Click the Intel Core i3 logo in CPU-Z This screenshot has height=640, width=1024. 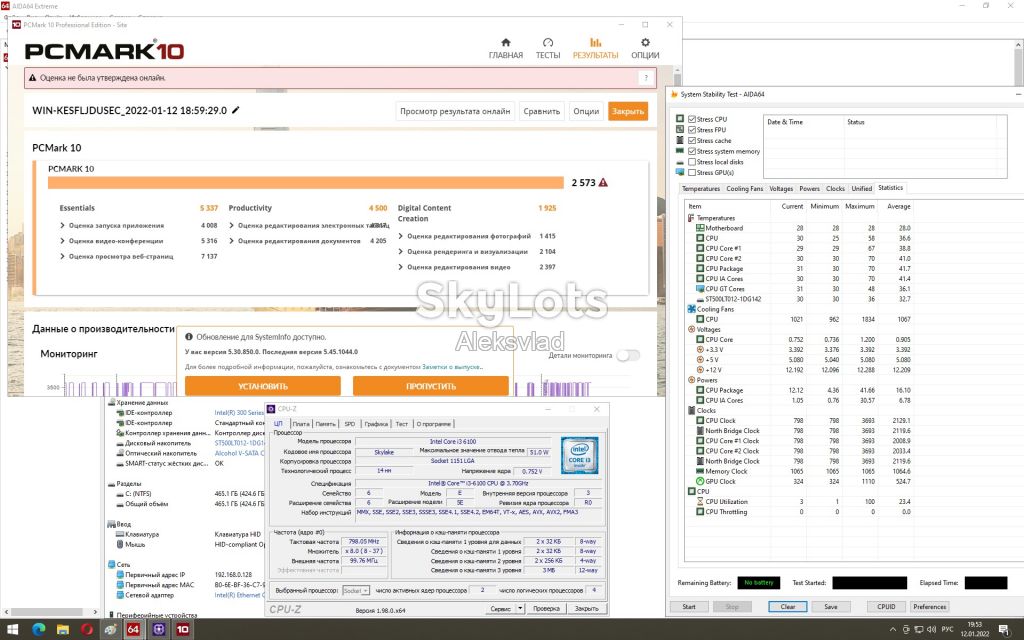tap(579, 456)
